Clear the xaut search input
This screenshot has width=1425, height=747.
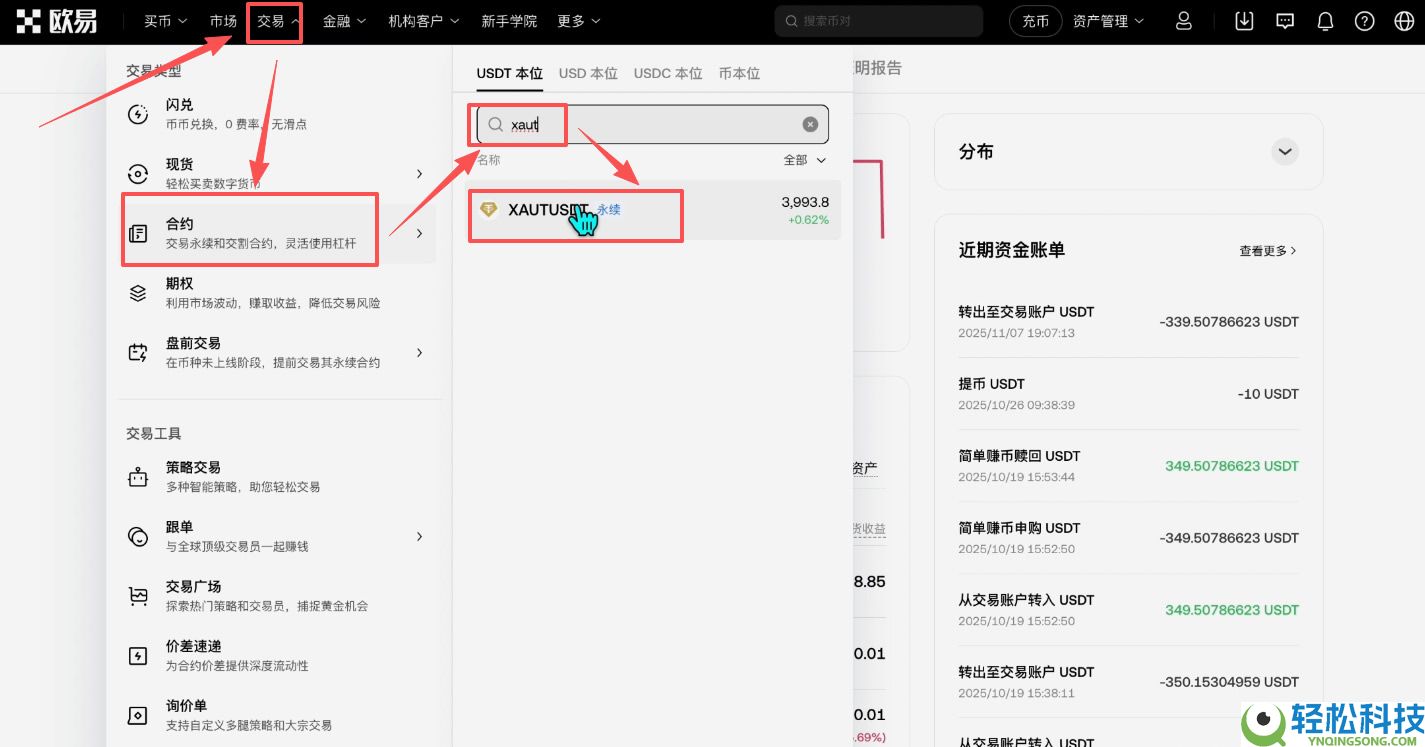(809, 124)
